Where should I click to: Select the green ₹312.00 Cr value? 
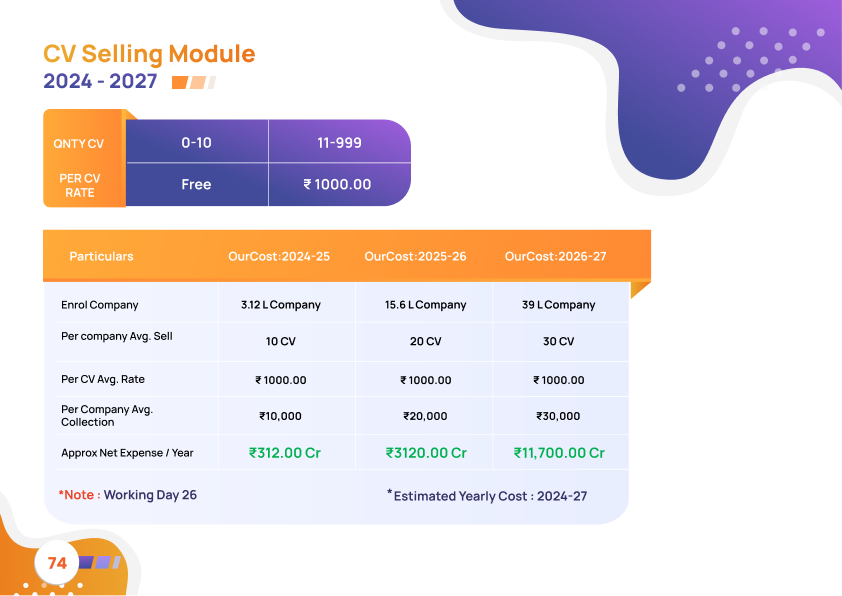point(285,453)
